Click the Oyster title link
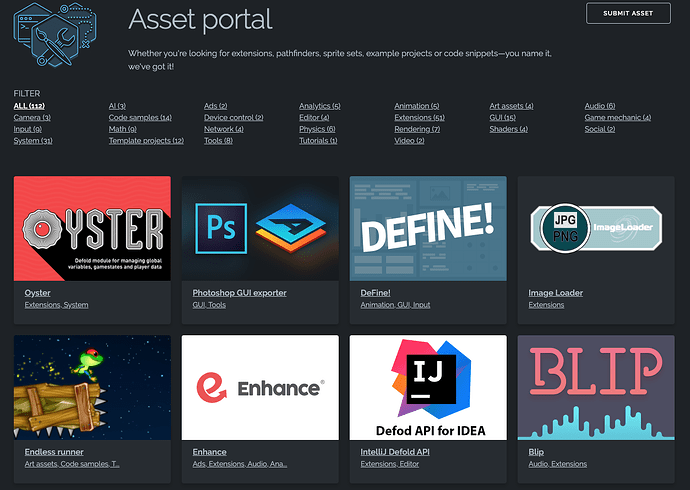Viewport: 690px width, 490px height. [x=38, y=293]
